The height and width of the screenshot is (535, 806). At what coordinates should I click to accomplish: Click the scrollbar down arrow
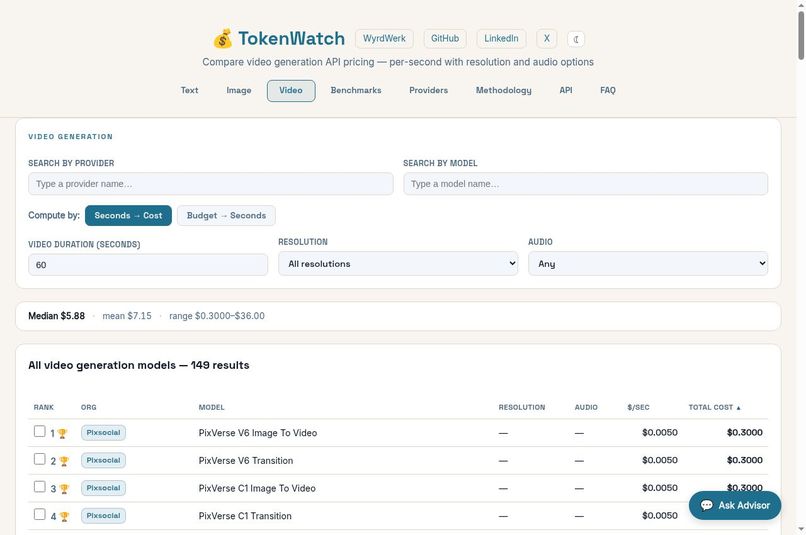pyautogui.click(x=801, y=529)
